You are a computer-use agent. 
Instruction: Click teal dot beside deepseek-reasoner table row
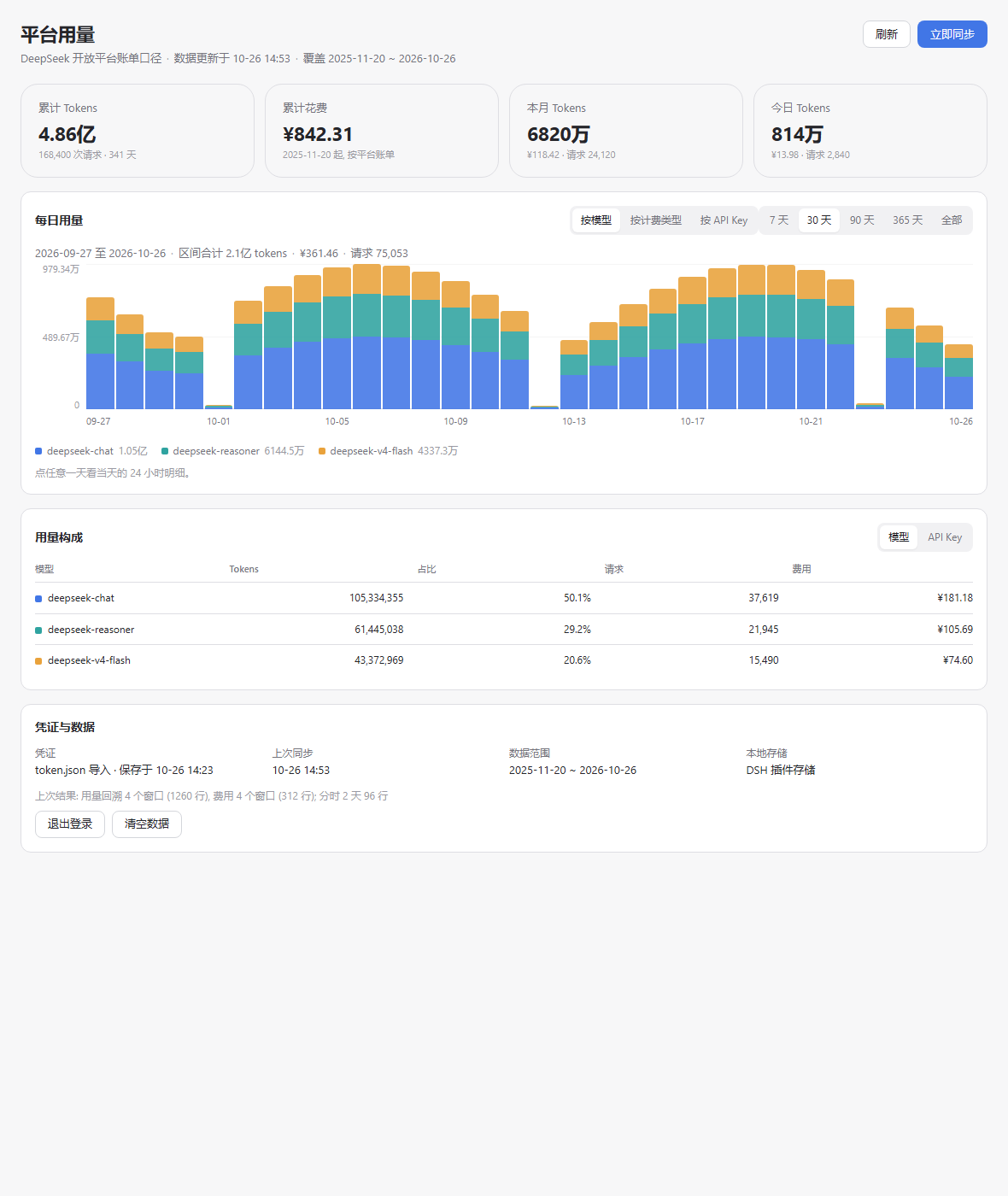pyautogui.click(x=38, y=630)
